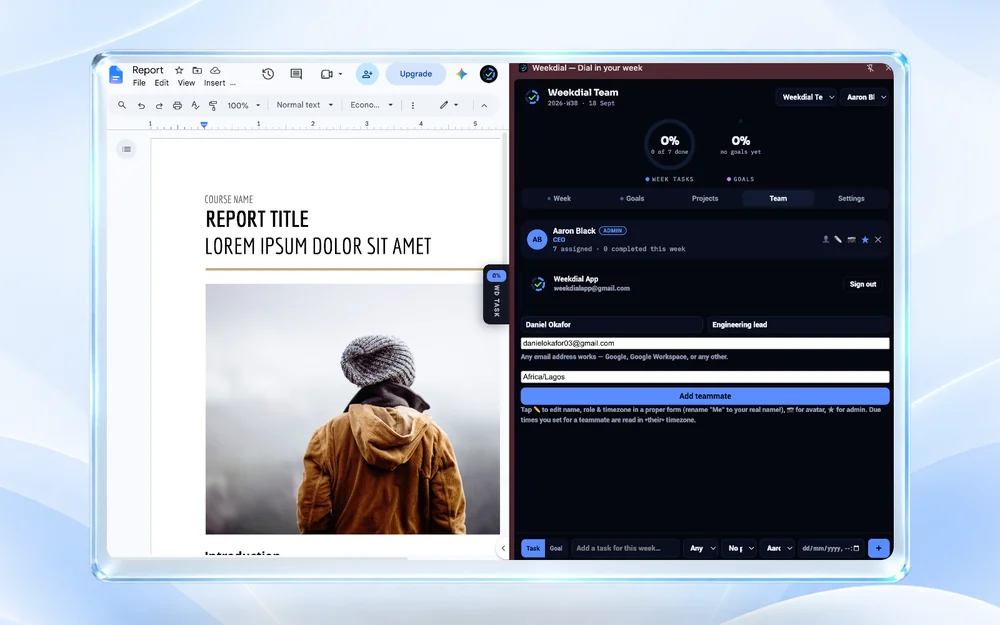Open the Aaron Bl user selector
The image size is (1000, 625).
(865, 98)
